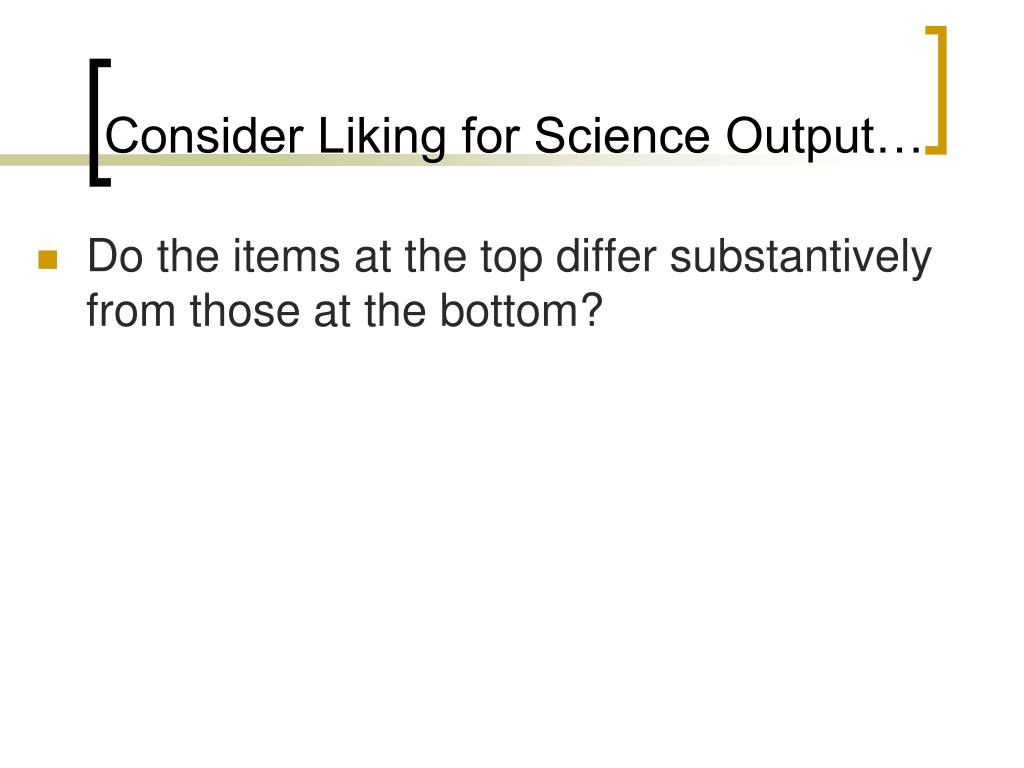This screenshot has height=768, width=1024.
Task: Click the word 'top' in the bullet text
Action: (511, 259)
